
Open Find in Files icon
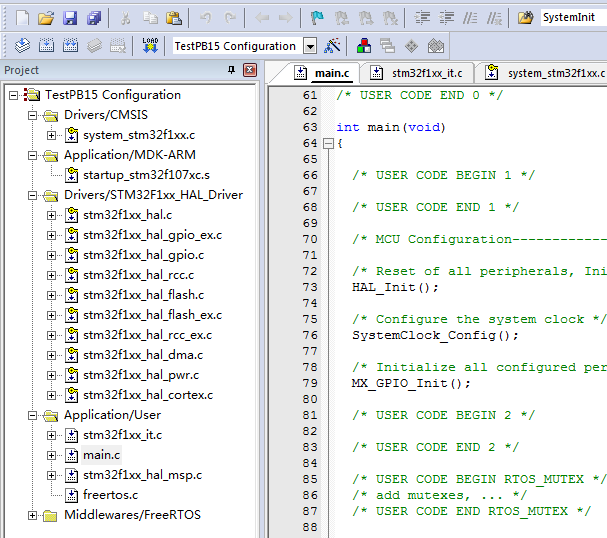point(525,18)
